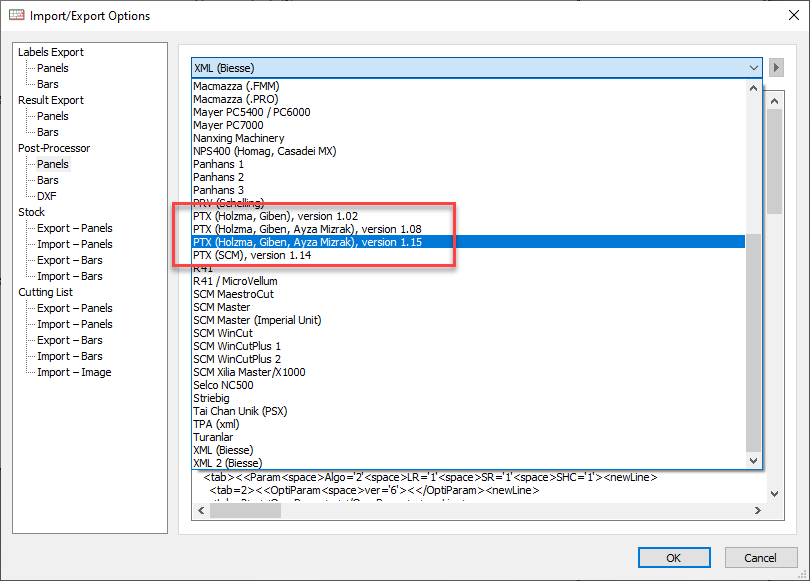Viewport: 810px width, 581px height.
Task: Select Import – Panels under Stock
Action: pos(74,244)
